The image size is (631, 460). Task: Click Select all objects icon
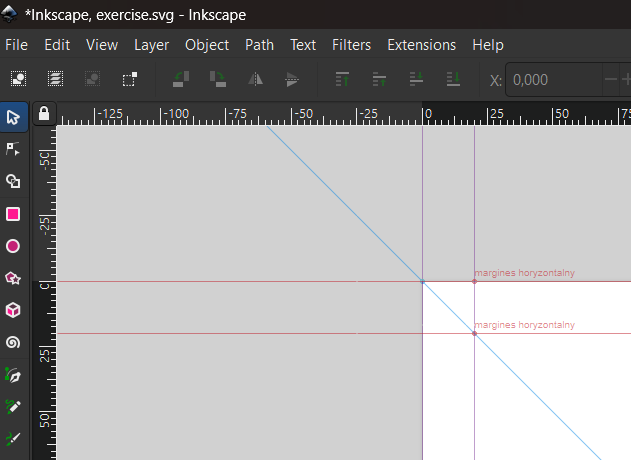(19, 79)
